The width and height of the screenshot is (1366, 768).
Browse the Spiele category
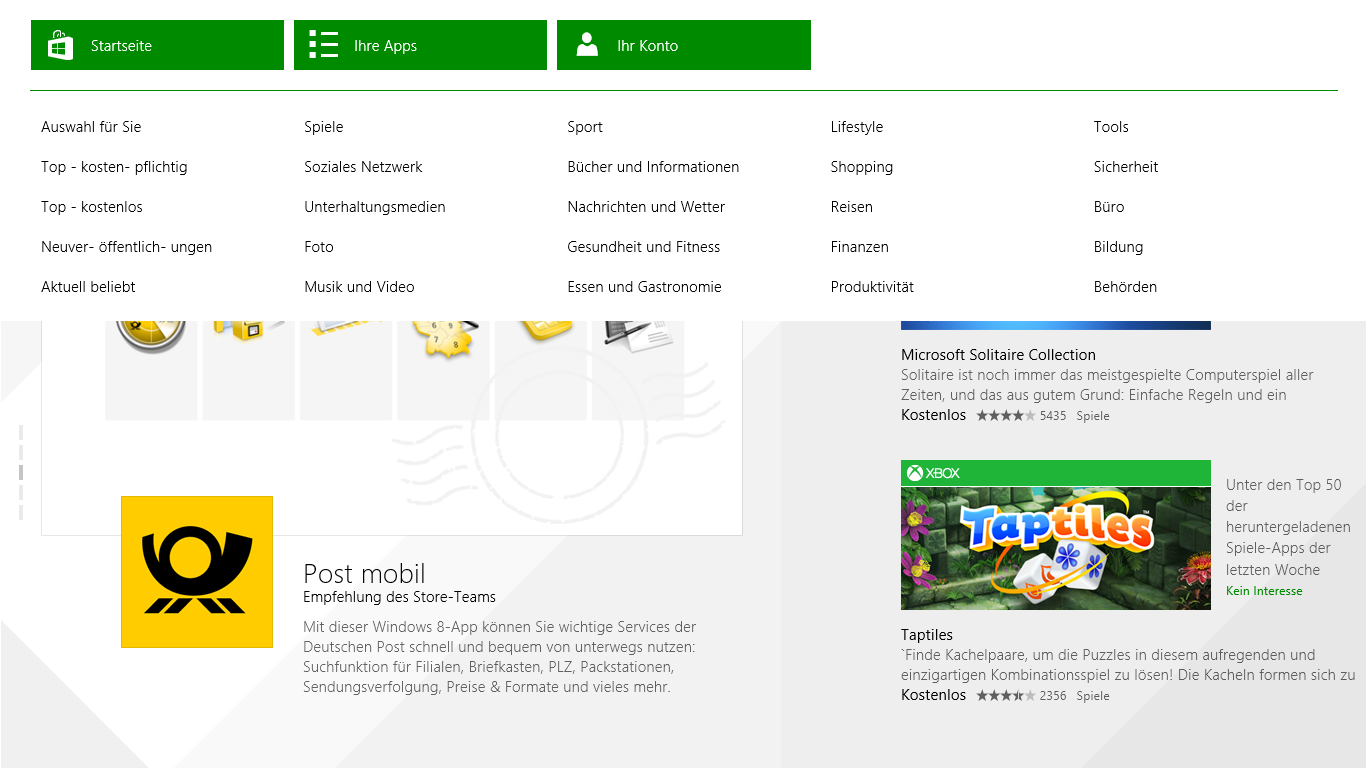tap(324, 127)
